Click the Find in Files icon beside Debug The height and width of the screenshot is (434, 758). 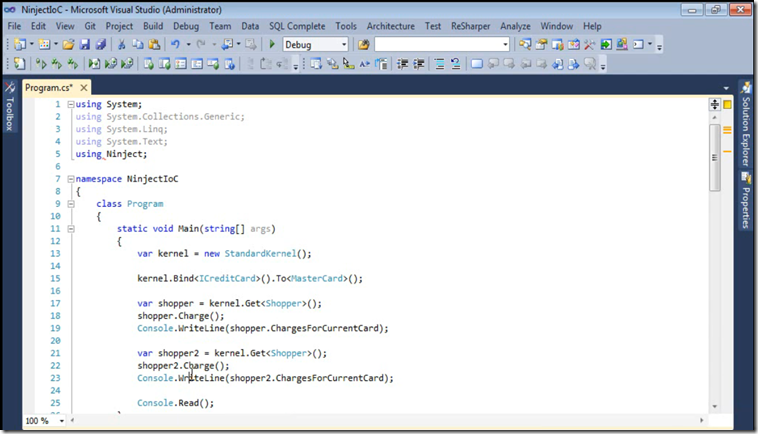pyautogui.click(x=364, y=44)
